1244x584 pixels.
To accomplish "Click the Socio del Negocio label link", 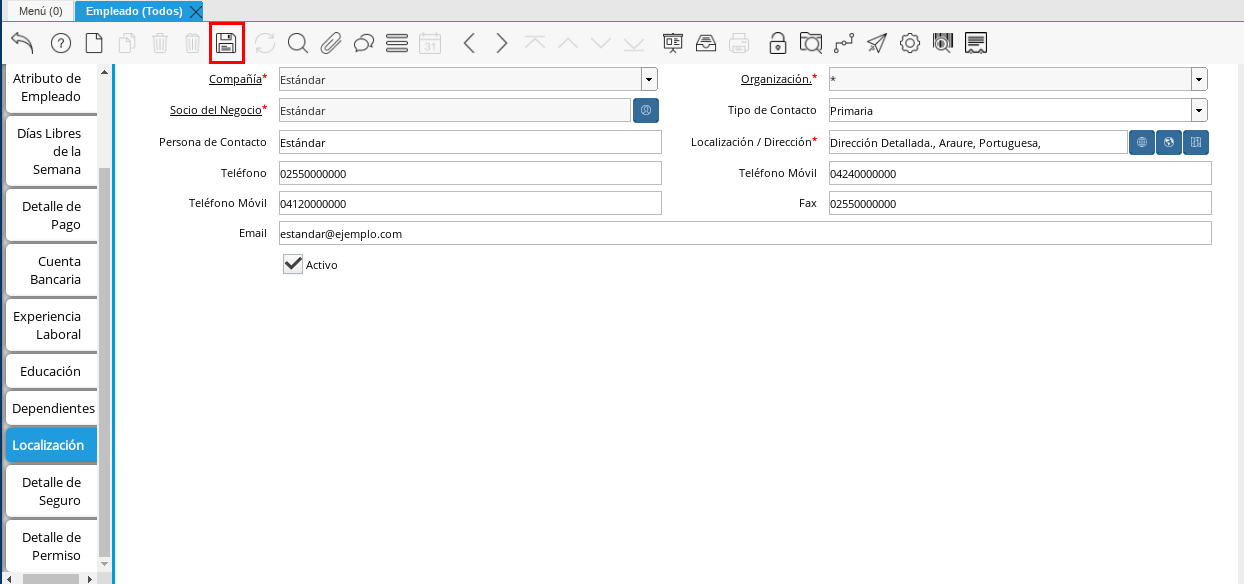I will point(216,110).
